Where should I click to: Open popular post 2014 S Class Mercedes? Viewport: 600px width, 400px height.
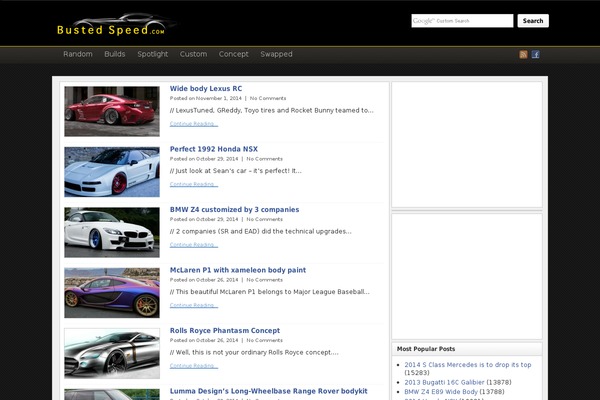(468, 365)
